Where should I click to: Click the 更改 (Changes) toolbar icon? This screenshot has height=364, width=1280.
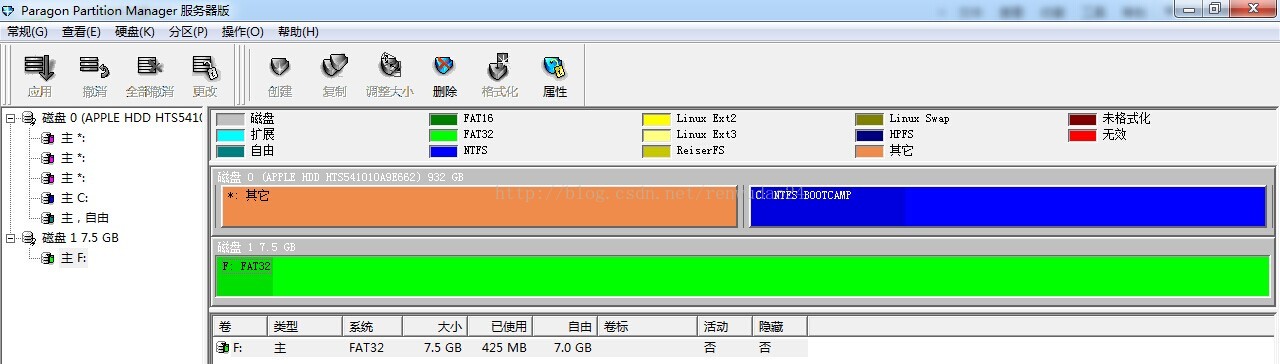pyautogui.click(x=205, y=68)
